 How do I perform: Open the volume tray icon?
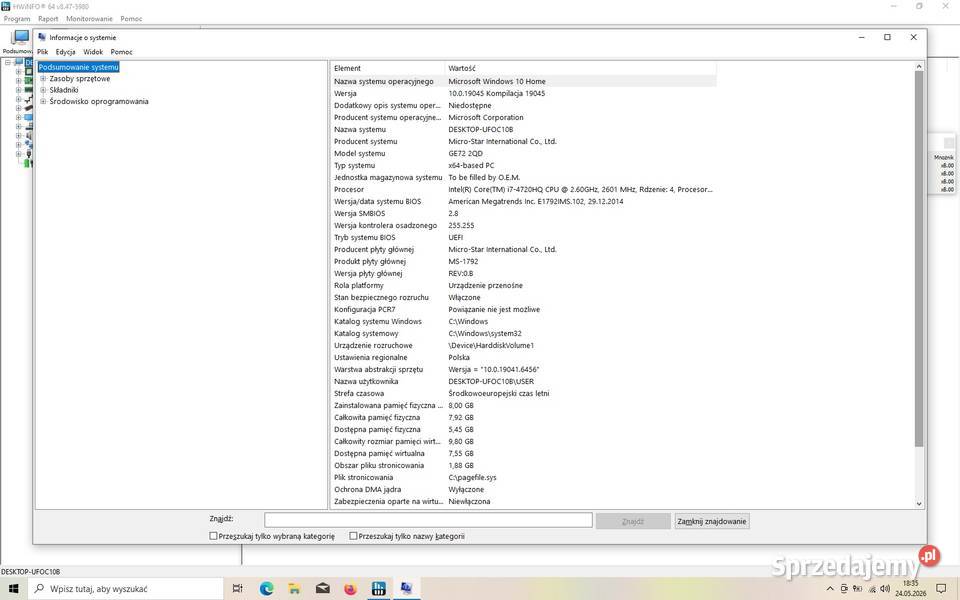[x=885, y=589]
